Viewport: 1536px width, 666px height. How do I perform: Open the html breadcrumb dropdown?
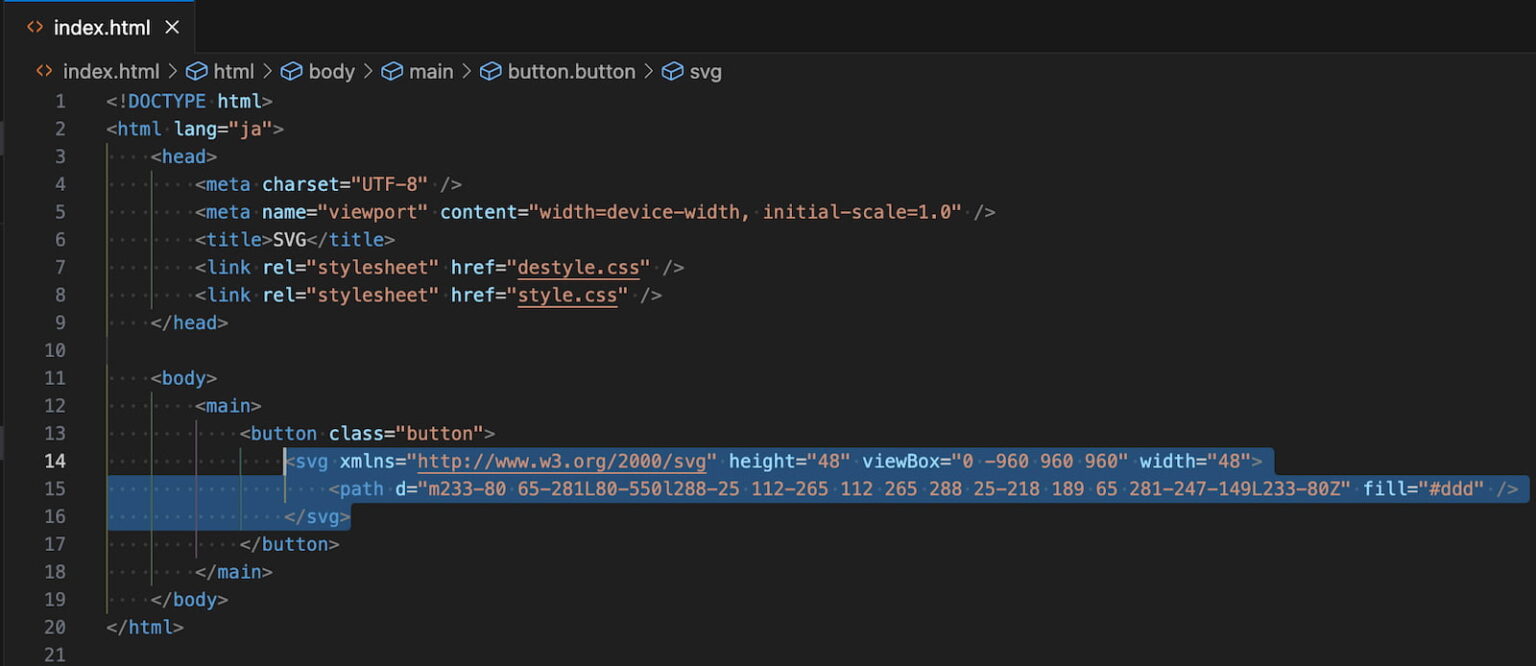[234, 71]
